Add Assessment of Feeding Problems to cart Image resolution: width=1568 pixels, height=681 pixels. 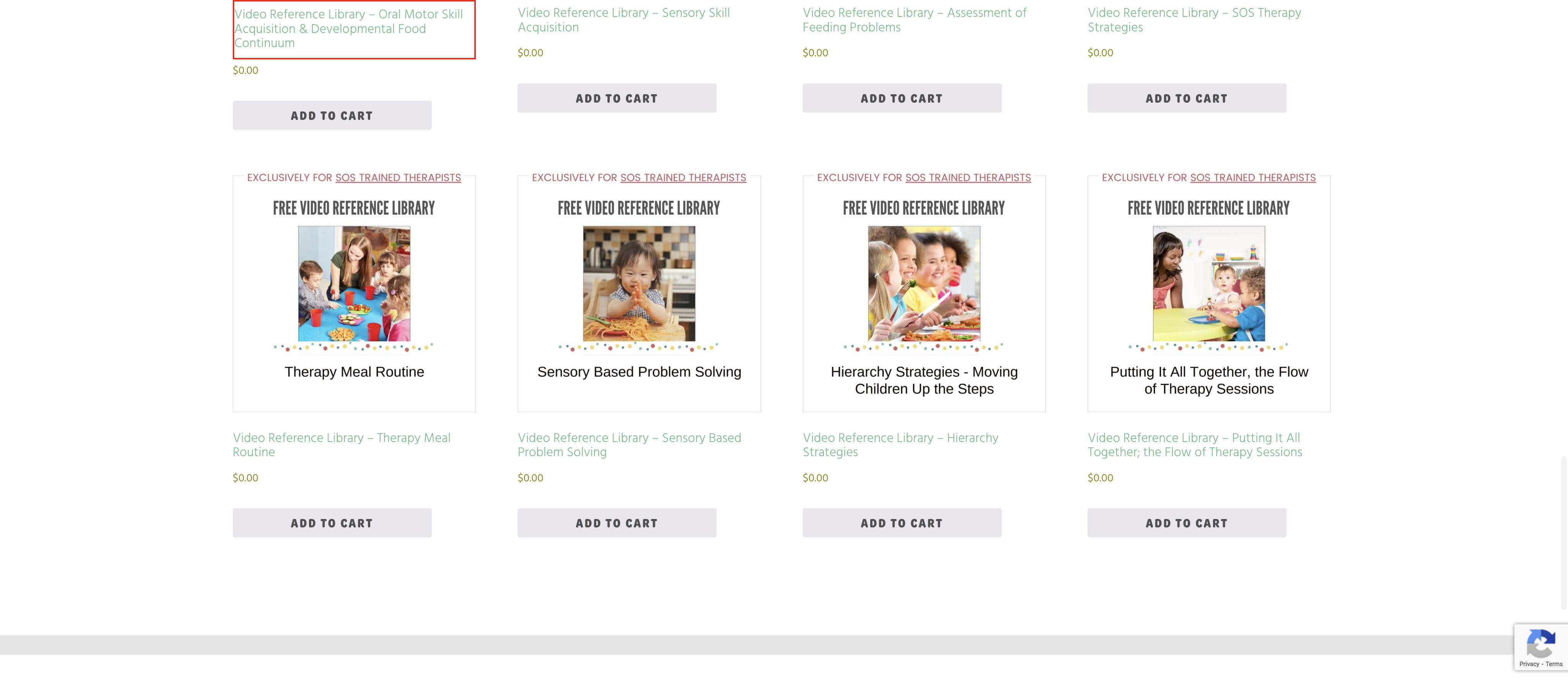(x=902, y=98)
